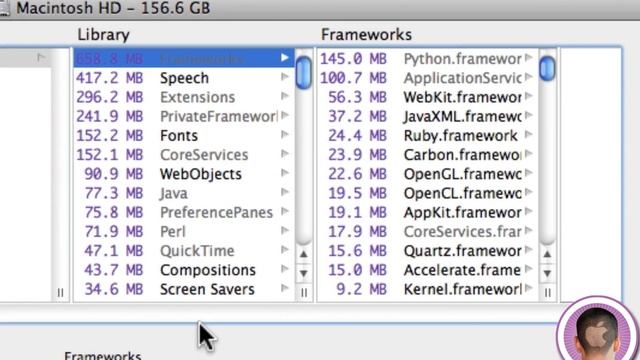Click Frameworks column scroll up arrow
Image resolution: width=640 pixels, height=360 pixels.
pyautogui.click(x=547, y=254)
